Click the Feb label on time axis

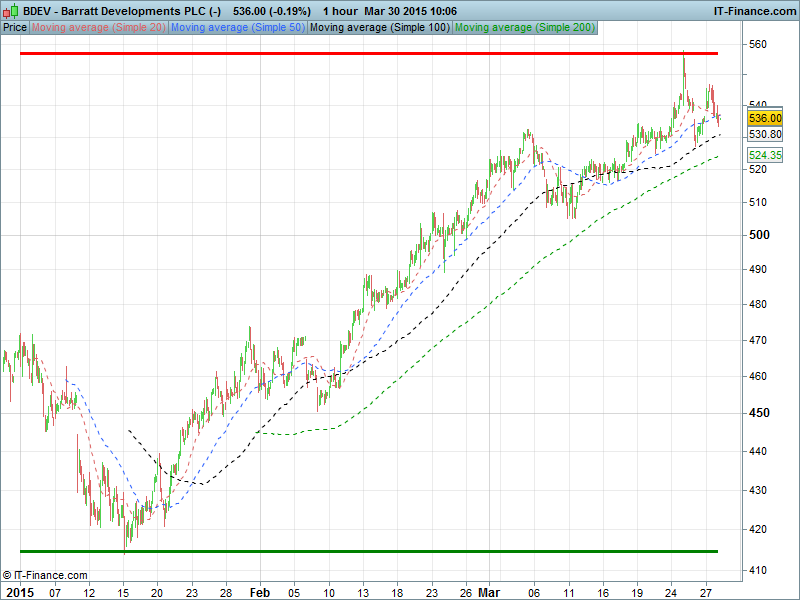[261, 592]
